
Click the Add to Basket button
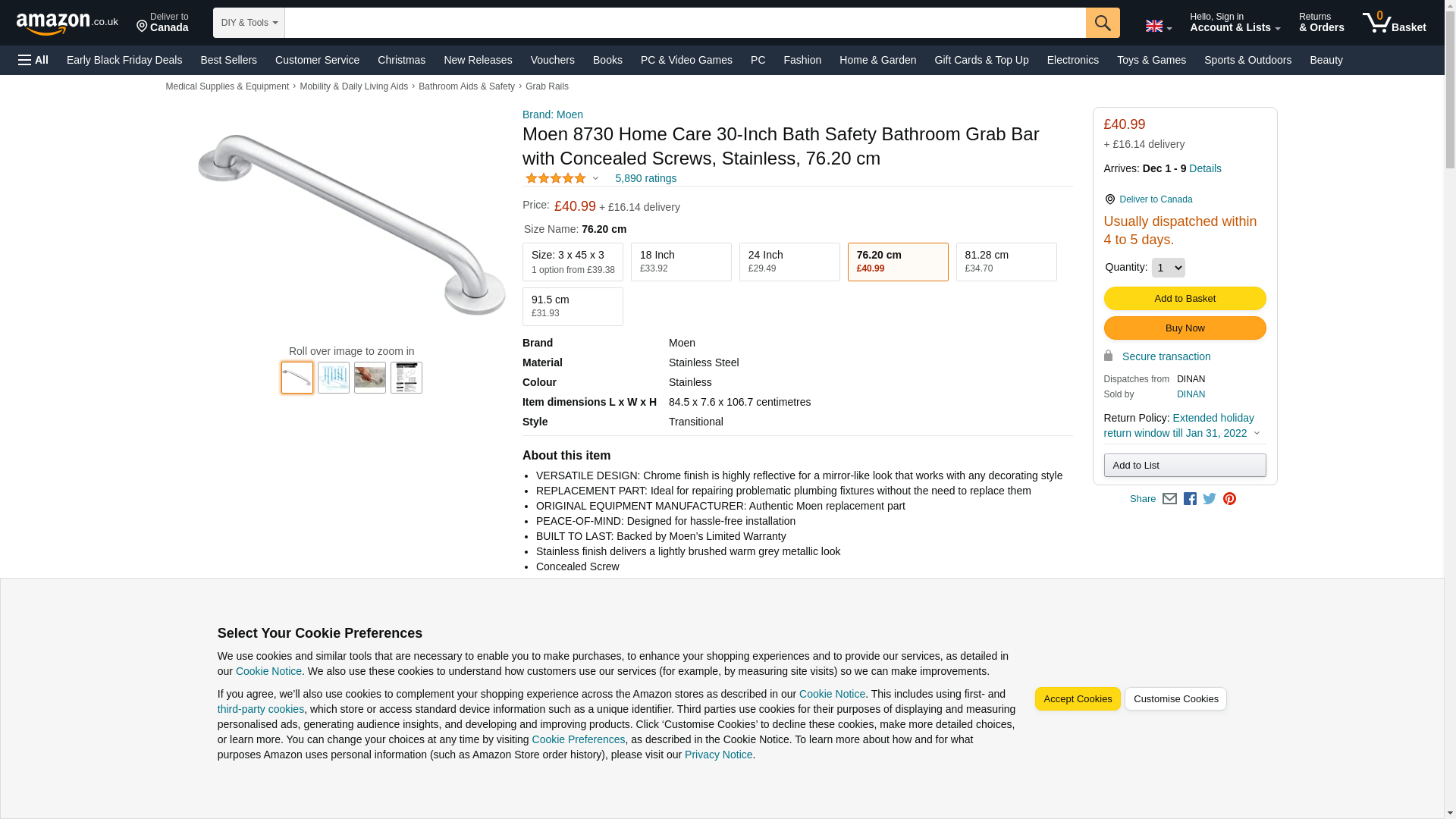point(1185,299)
